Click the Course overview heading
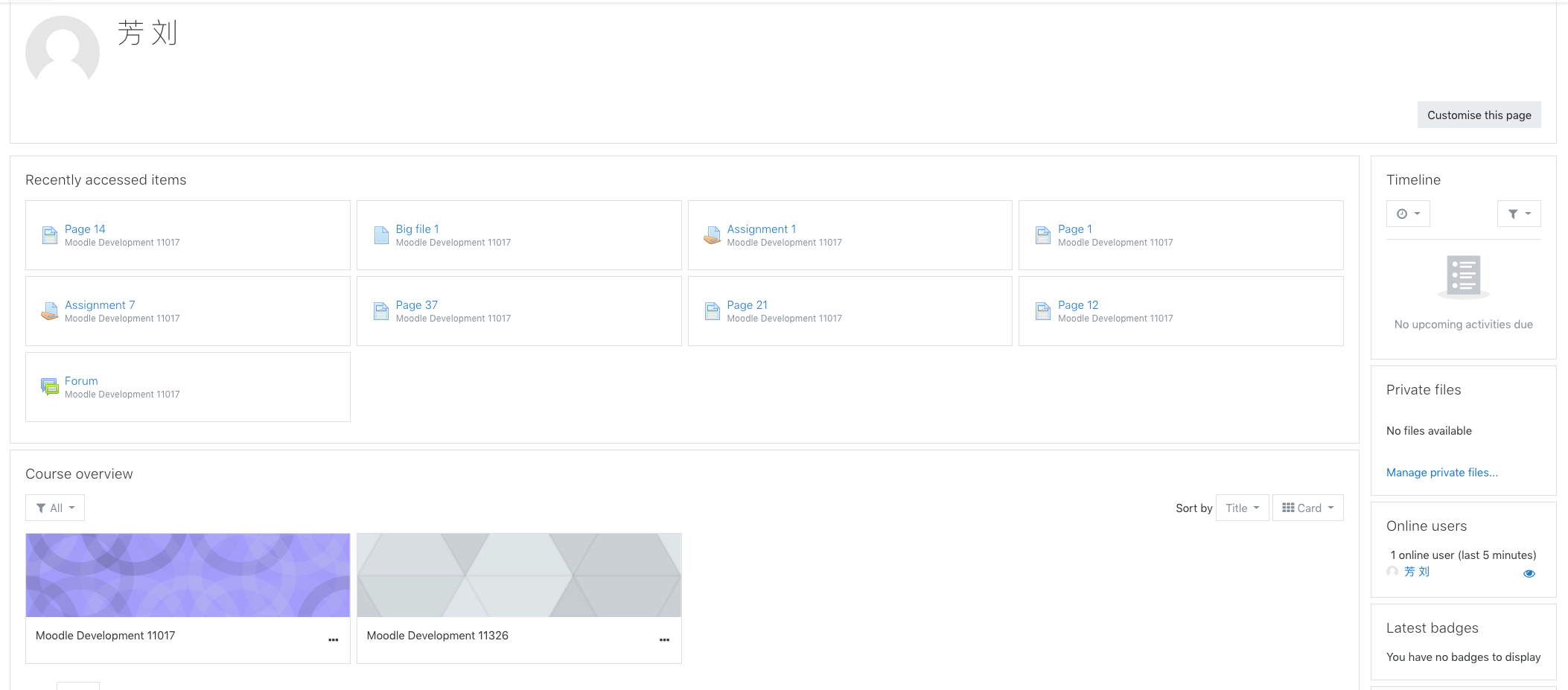 [x=79, y=474]
